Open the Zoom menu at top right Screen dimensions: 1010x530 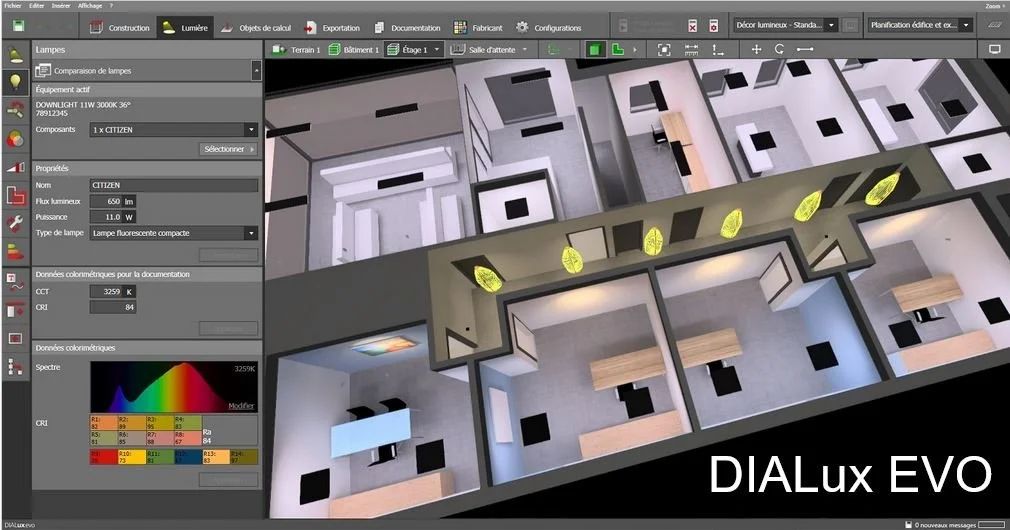994,6
